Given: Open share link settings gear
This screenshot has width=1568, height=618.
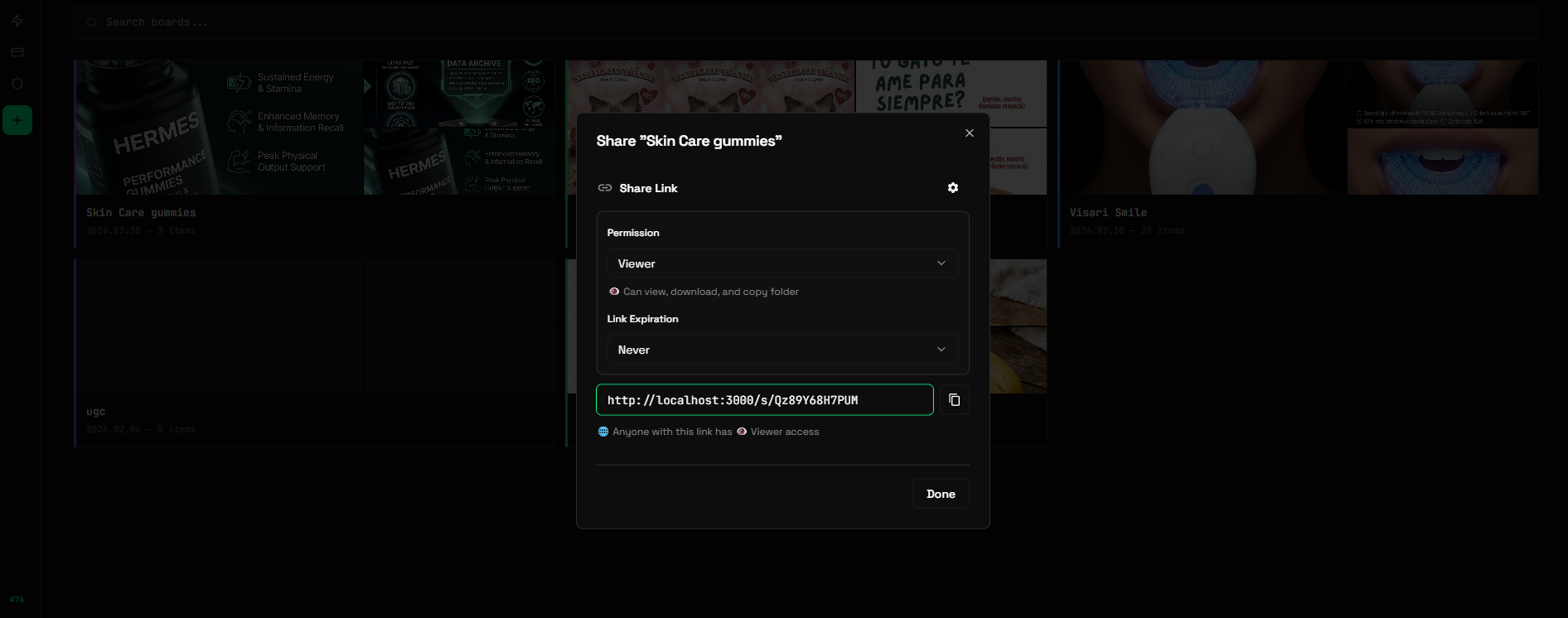Looking at the screenshot, I should 953,188.
